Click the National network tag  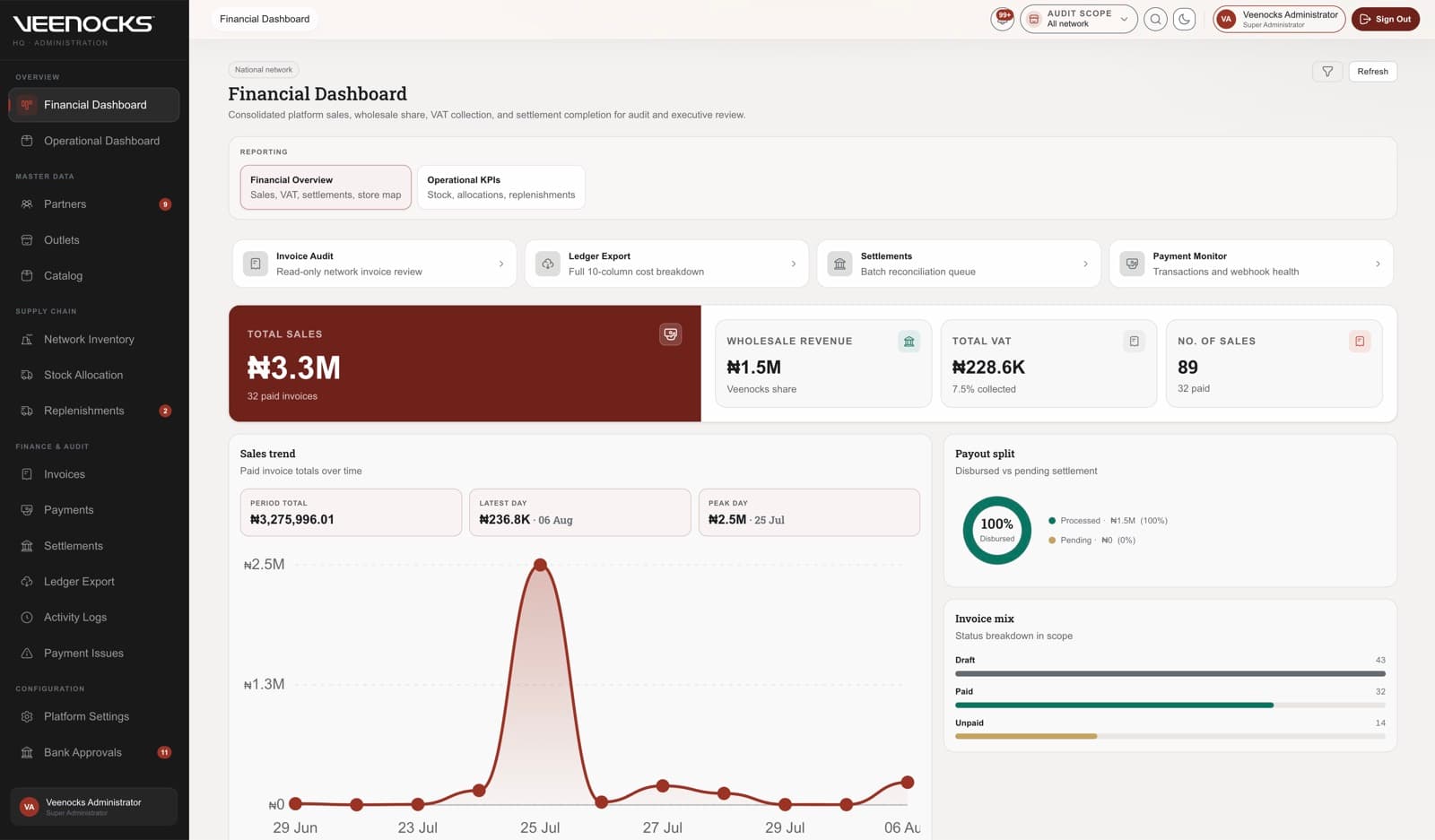tap(264, 70)
